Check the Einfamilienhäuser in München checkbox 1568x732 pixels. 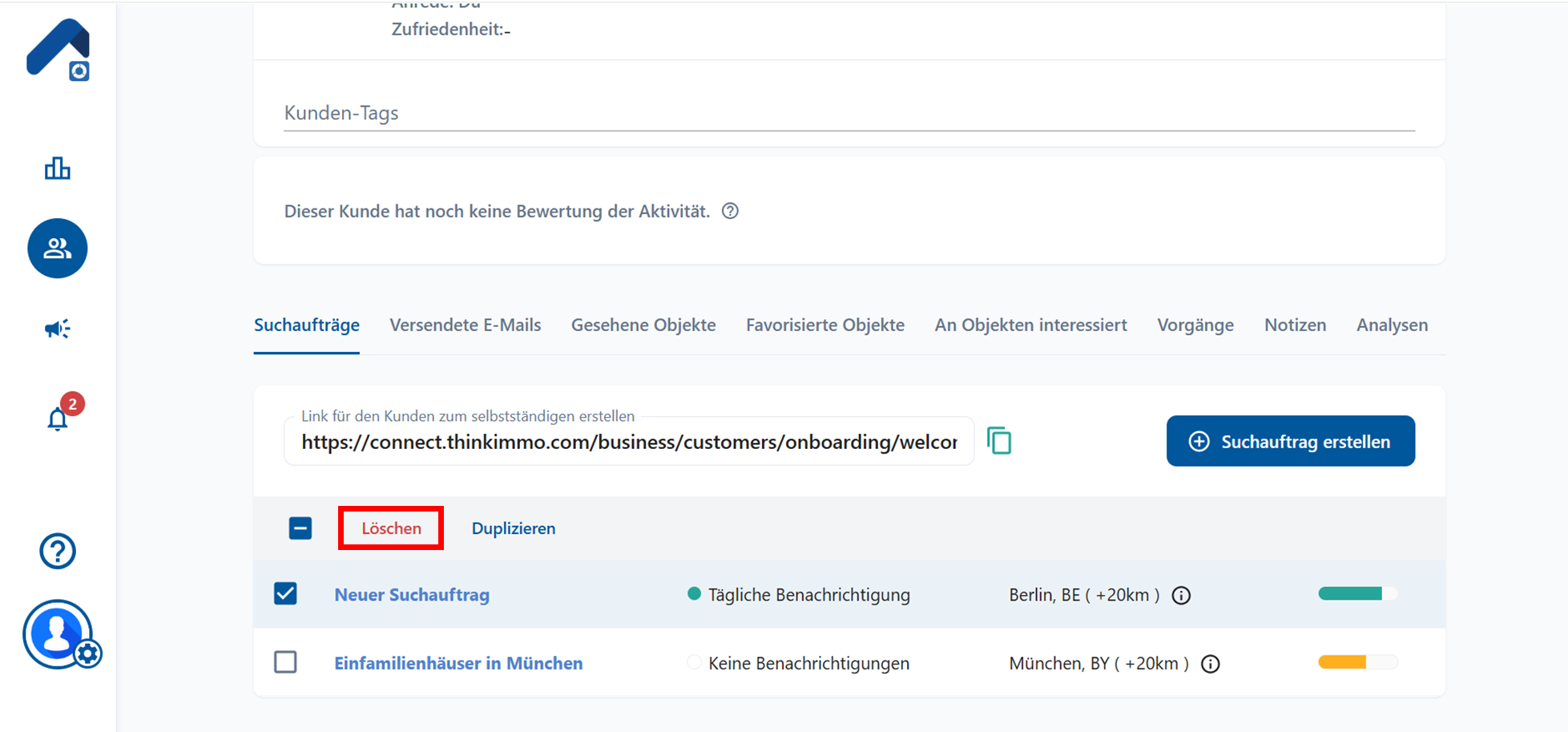click(285, 662)
